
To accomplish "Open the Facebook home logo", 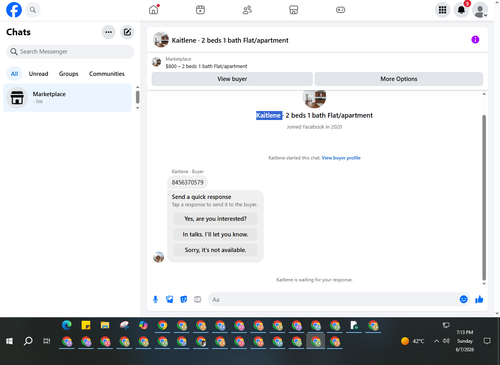I will pyautogui.click(x=14, y=10).
